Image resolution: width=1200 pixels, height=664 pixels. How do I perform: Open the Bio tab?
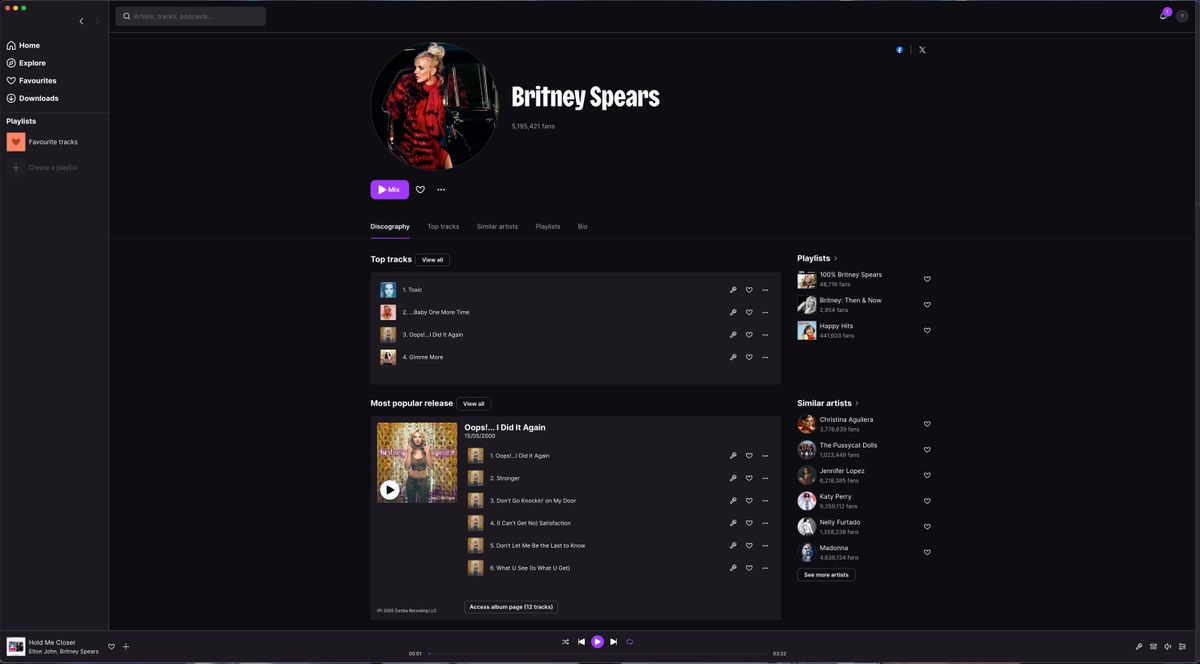coord(582,226)
